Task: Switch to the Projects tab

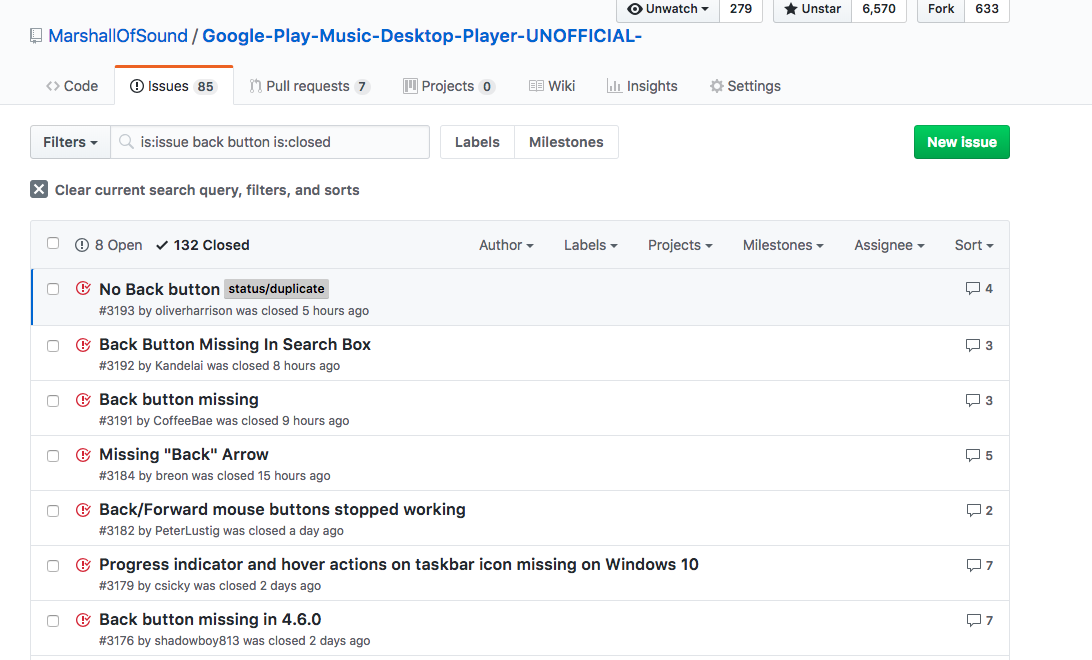Action: click(448, 86)
